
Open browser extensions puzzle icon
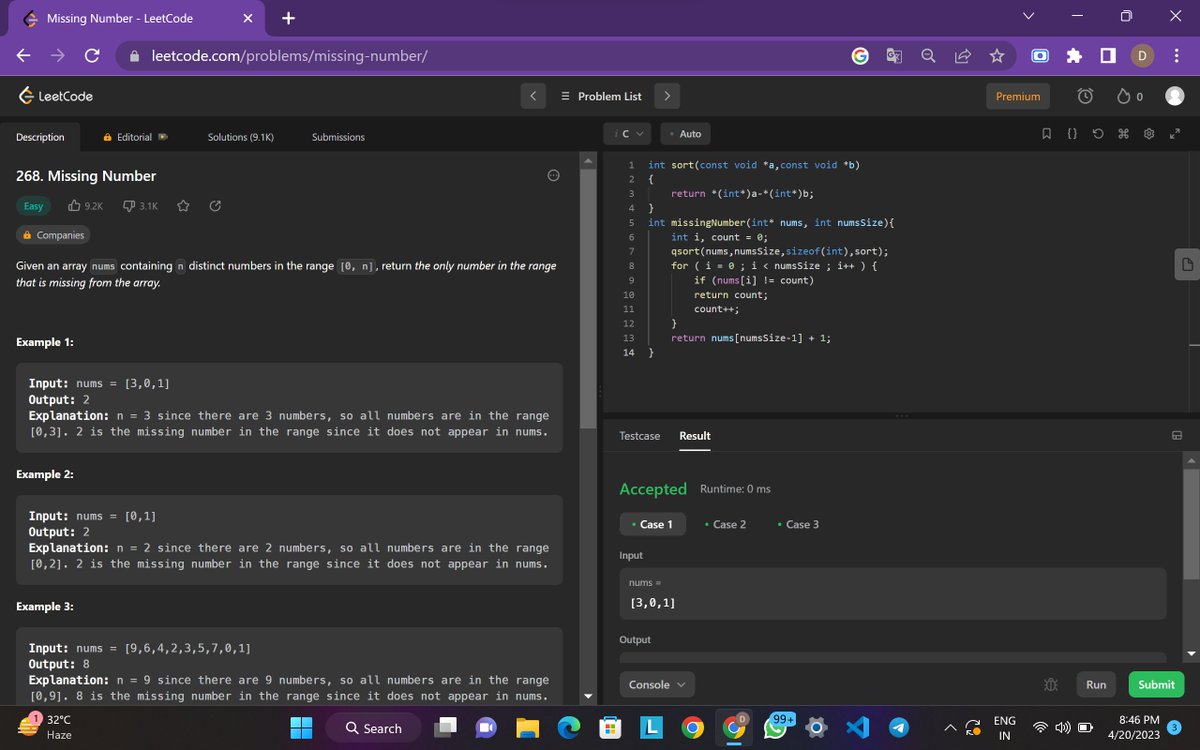click(x=1075, y=56)
